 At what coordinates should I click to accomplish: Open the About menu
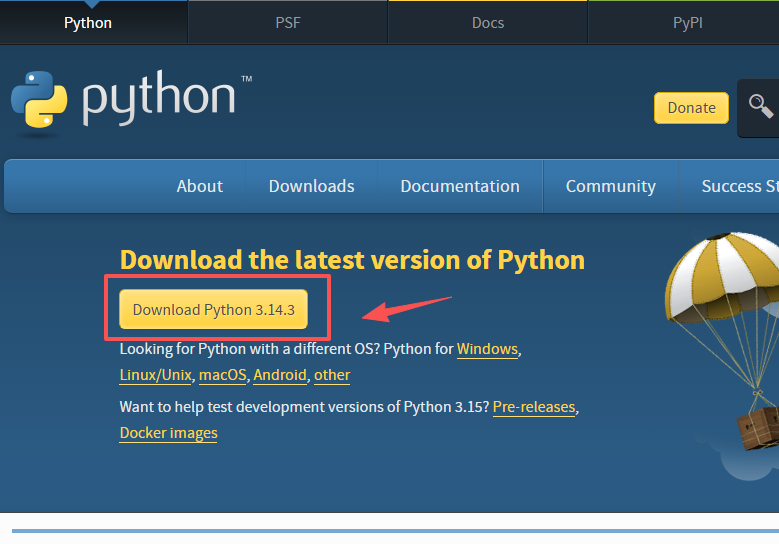coord(200,186)
